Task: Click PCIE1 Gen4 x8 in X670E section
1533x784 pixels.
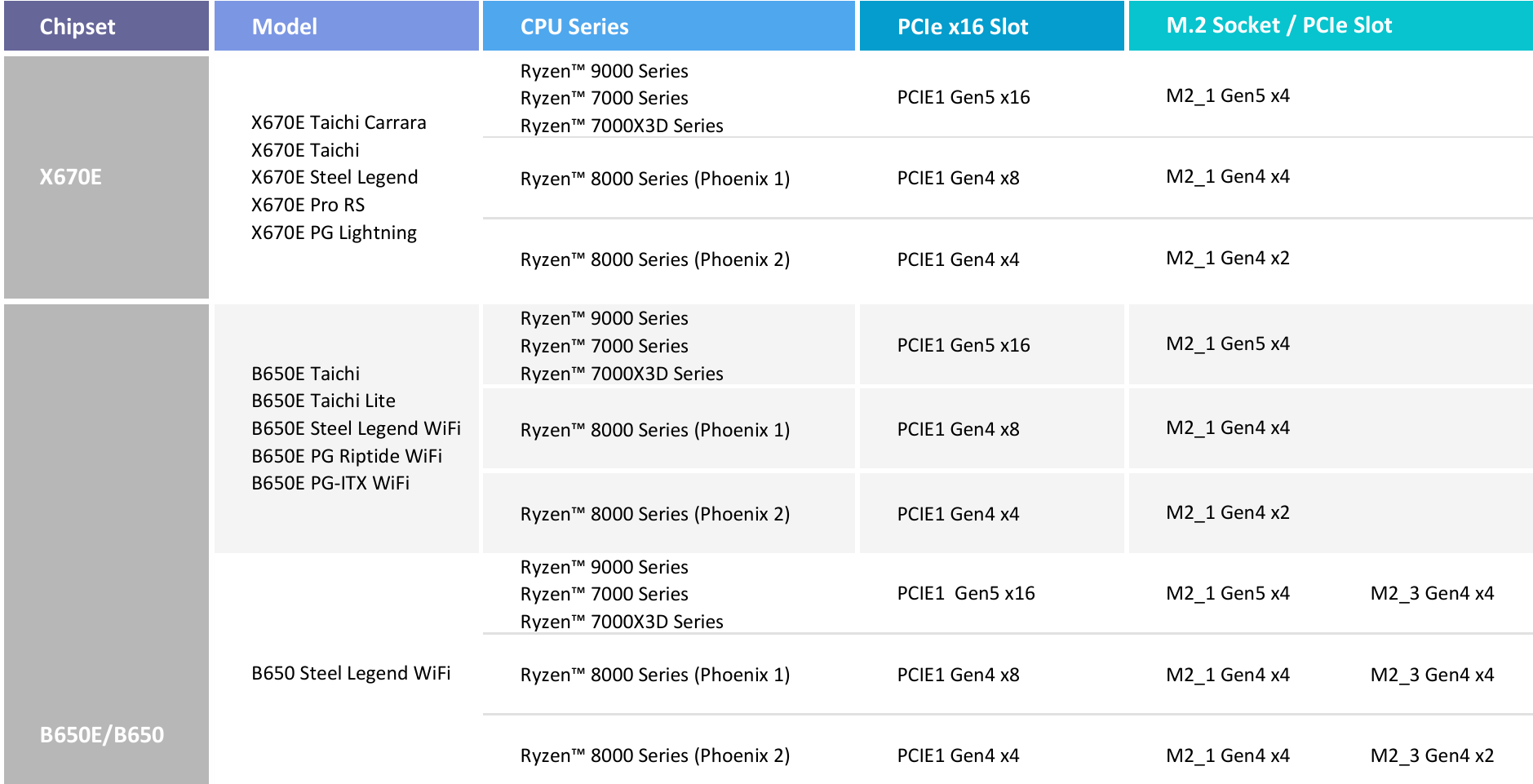Action: [x=958, y=178]
